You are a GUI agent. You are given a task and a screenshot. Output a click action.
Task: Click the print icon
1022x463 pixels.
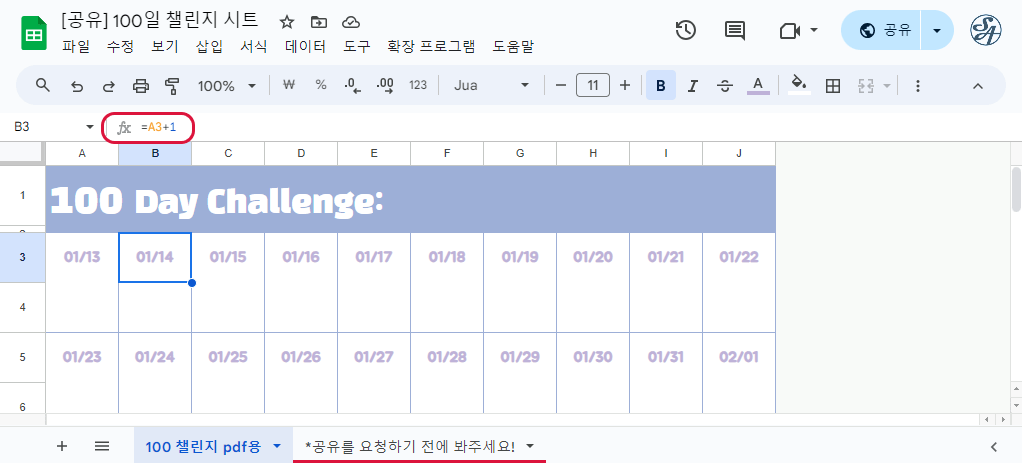[141, 86]
